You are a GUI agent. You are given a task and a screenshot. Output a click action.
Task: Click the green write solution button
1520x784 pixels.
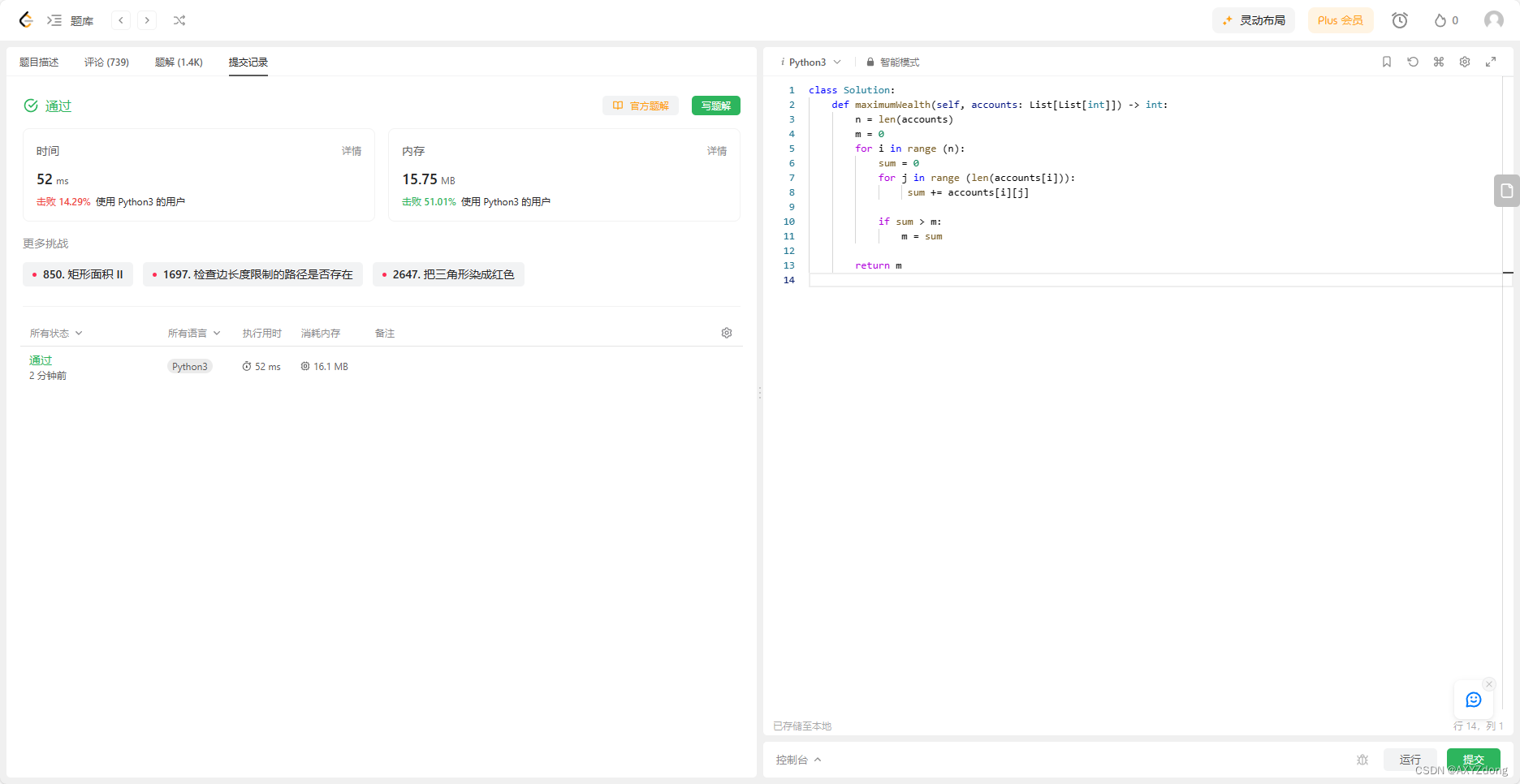716,106
